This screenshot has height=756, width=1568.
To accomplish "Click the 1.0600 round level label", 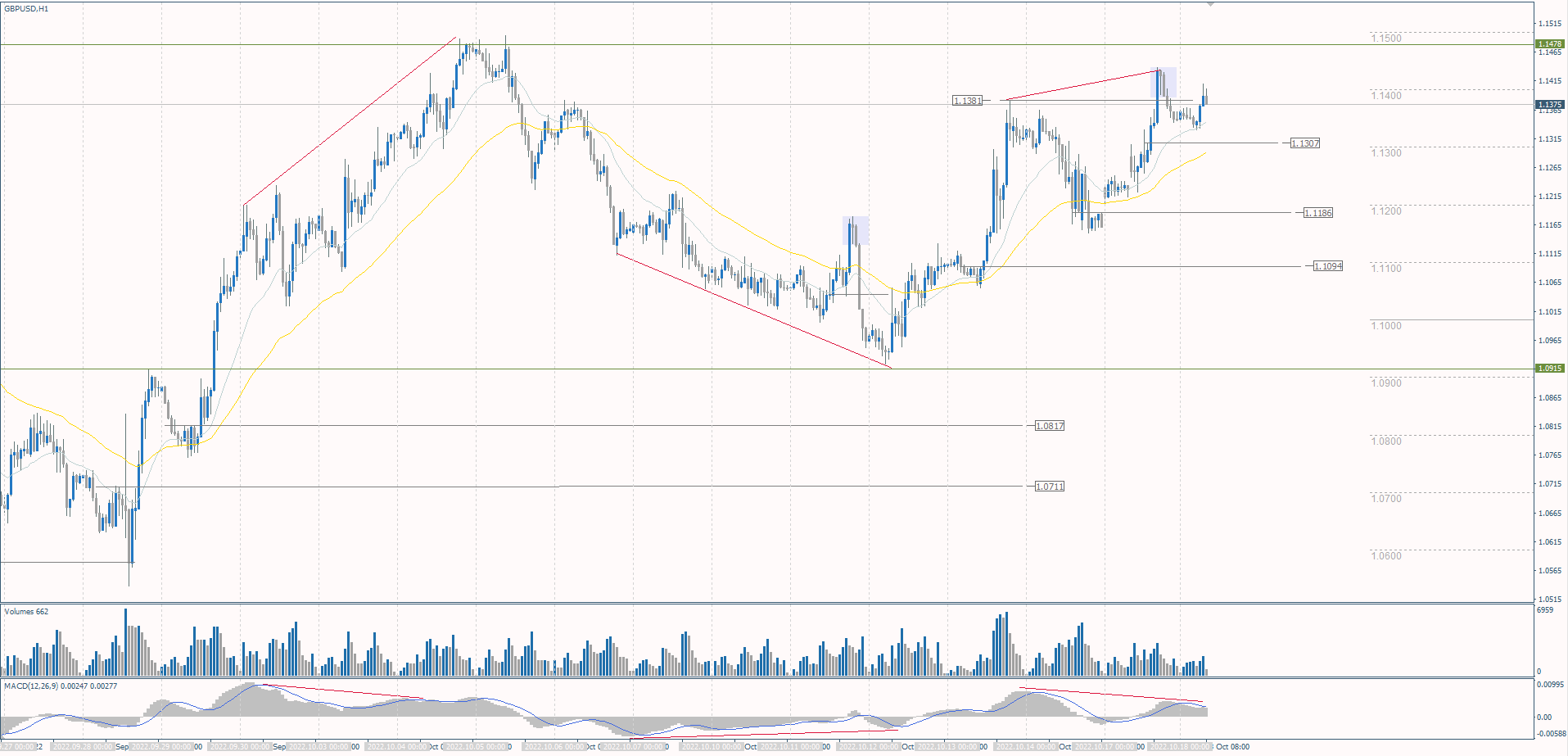I will [1386, 556].
